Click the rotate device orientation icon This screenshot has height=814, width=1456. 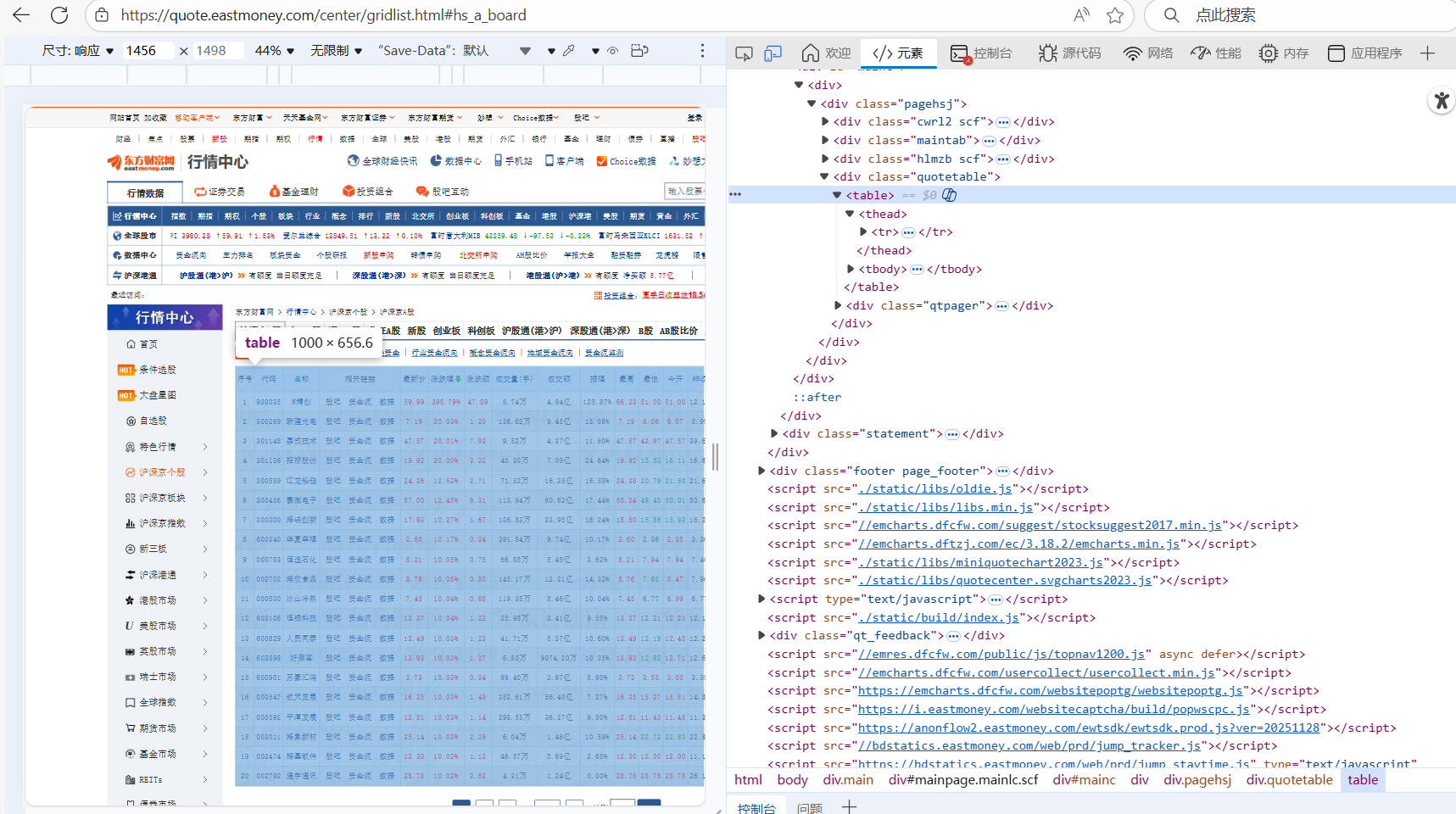640,51
